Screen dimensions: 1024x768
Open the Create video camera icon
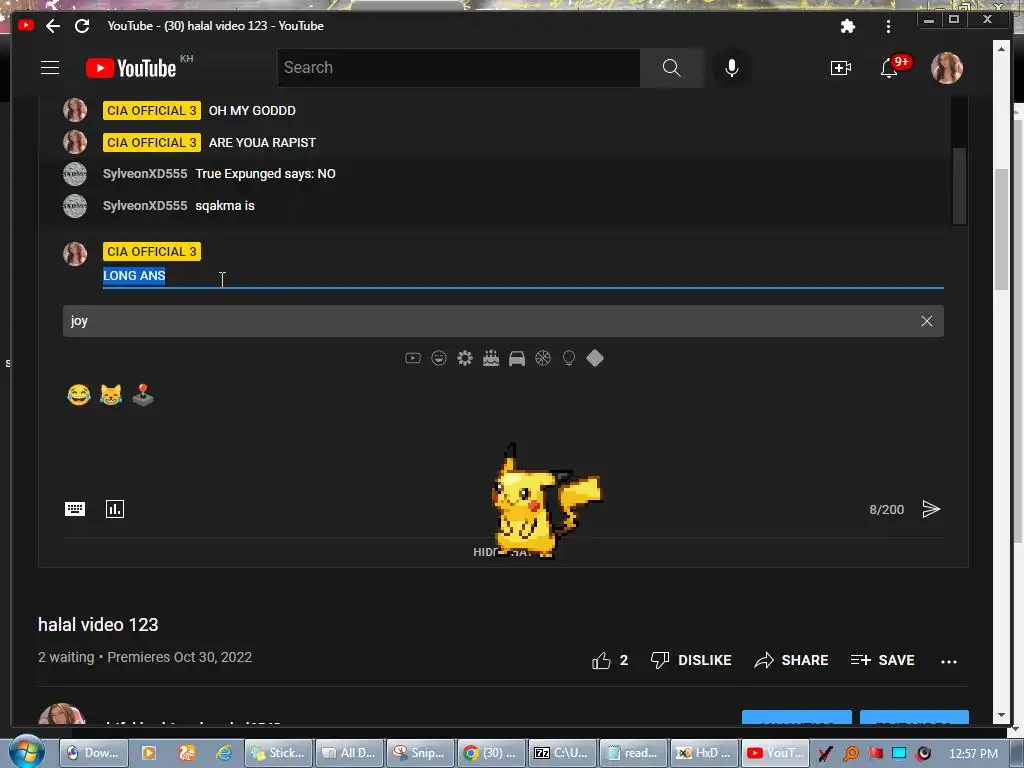pyautogui.click(x=840, y=68)
